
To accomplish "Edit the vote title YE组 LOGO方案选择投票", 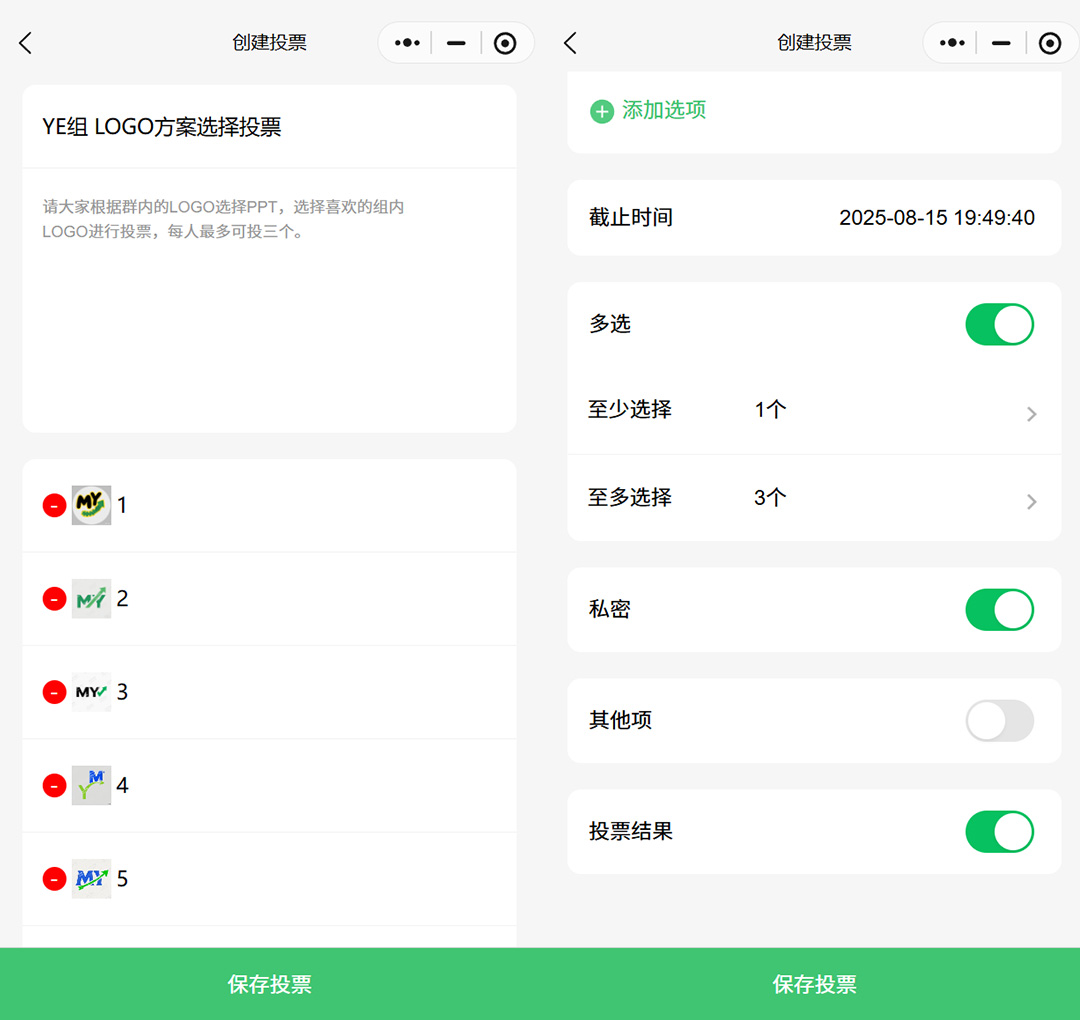I will [162, 127].
